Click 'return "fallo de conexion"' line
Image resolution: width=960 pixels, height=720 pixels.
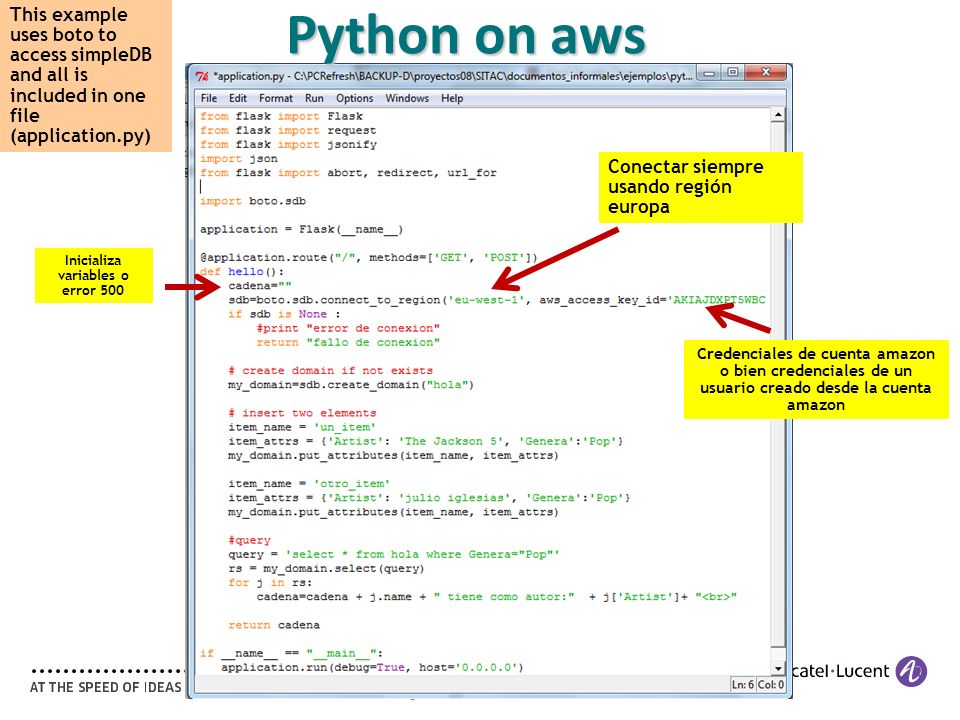pyautogui.click(x=348, y=342)
